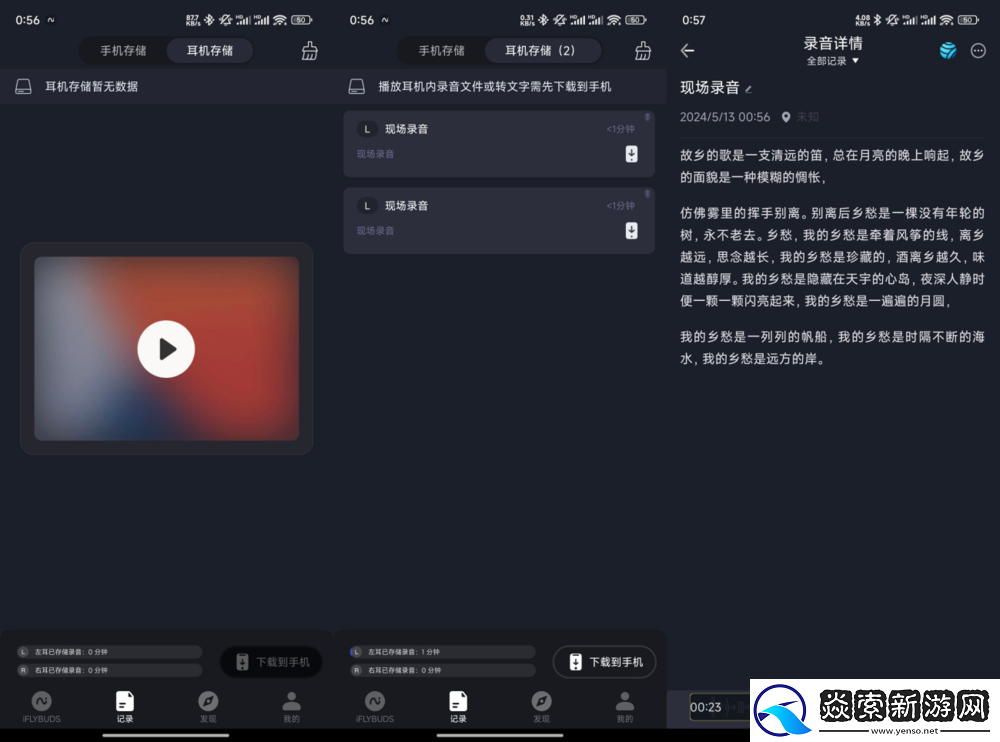Expand the 全部记录 dropdown
1000x742 pixels.
[833, 62]
